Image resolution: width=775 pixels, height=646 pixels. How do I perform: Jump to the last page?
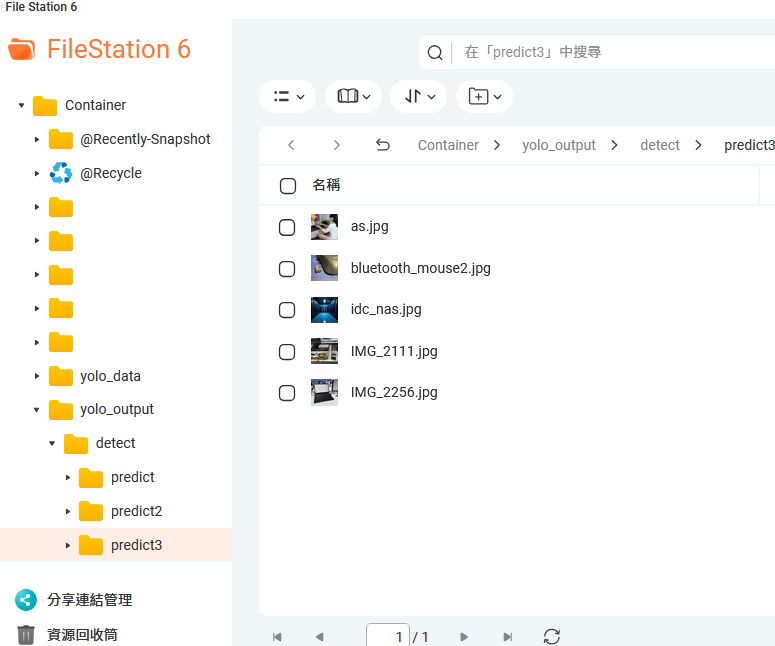click(508, 637)
